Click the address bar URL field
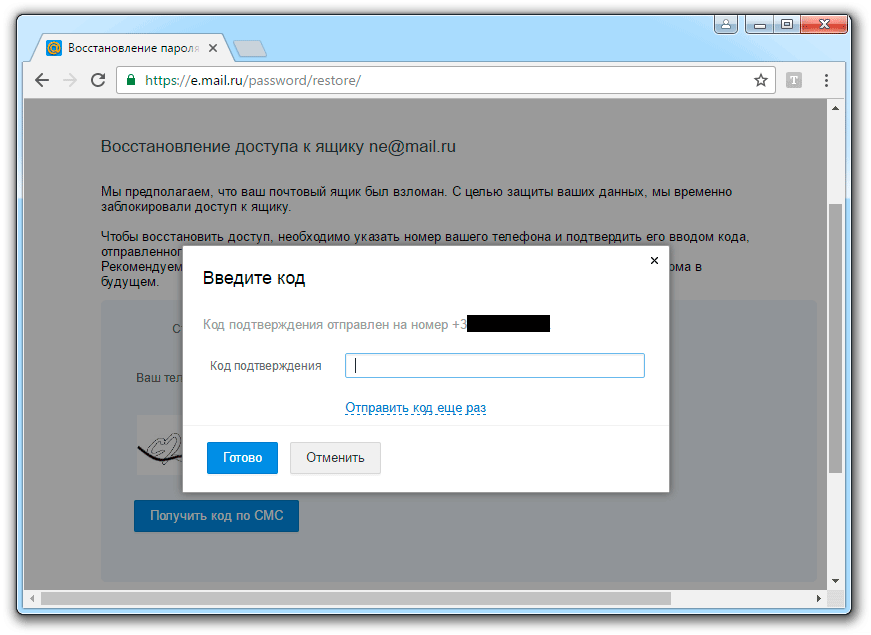 coord(444,81)
